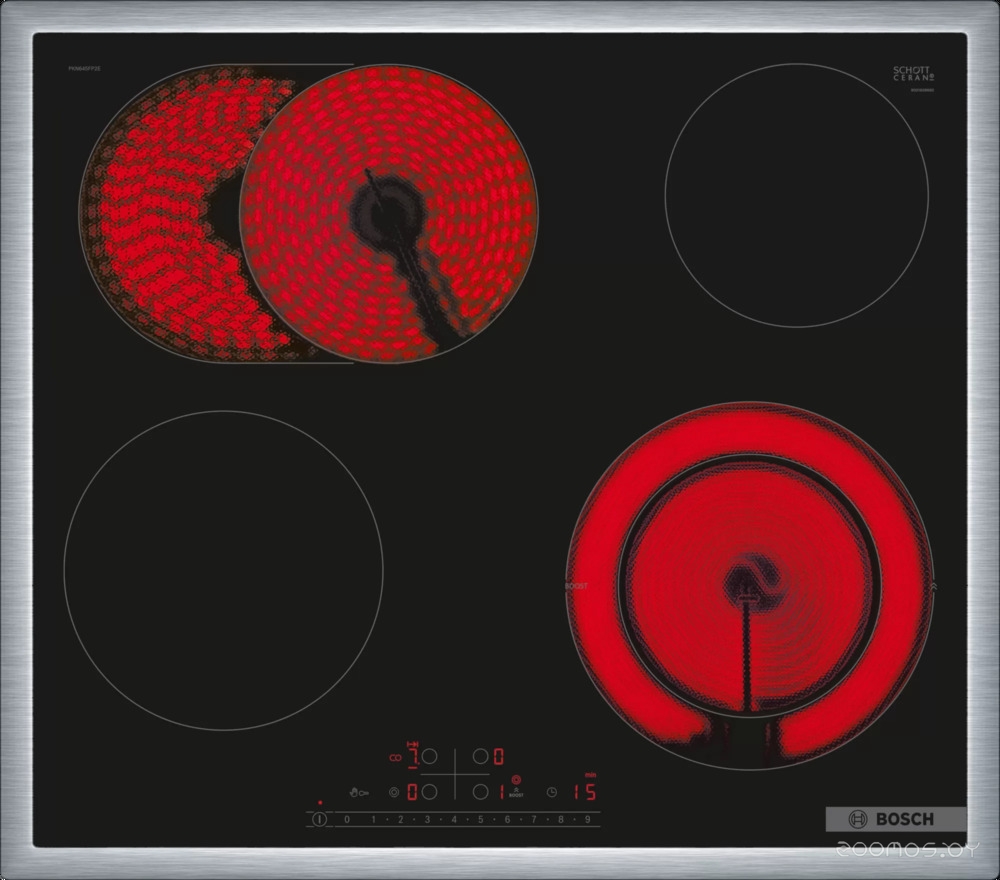The width and height of the screenshot is (1000, 880).
Task: Tap the clock timer symbol
Action: point(552,792)
